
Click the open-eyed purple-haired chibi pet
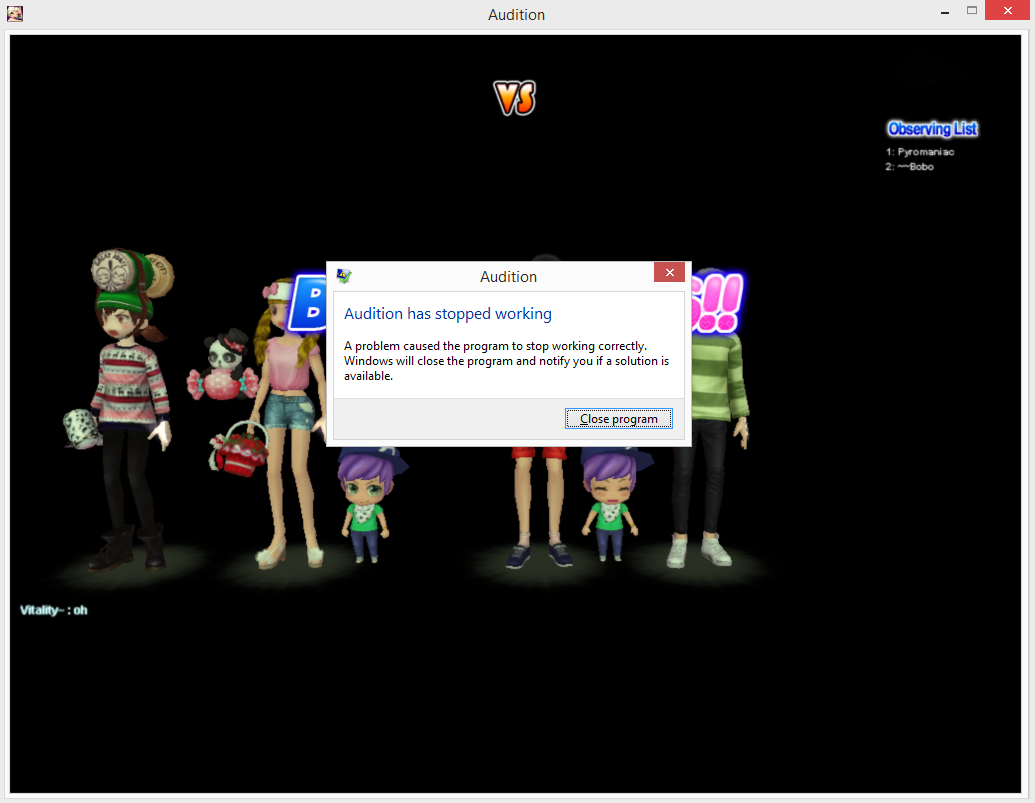point(365,505)
